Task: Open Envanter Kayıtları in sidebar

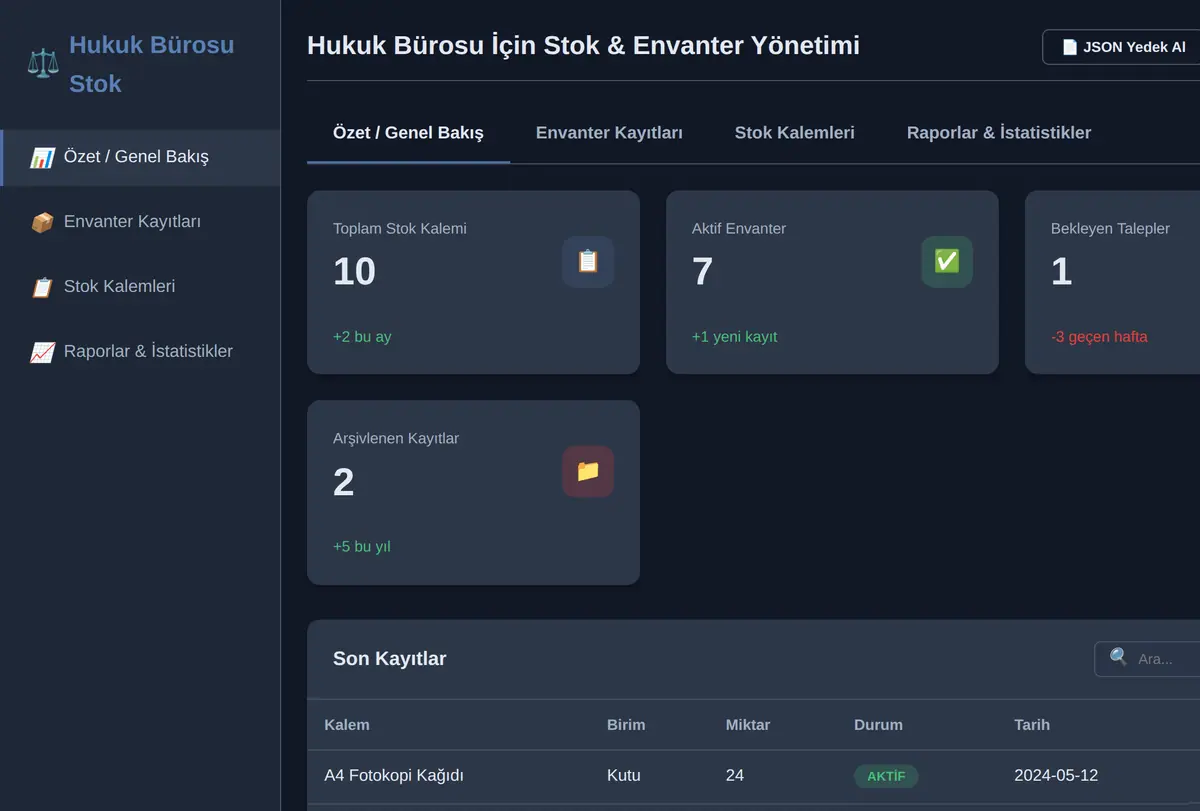Action: click(x=140, y=222)
